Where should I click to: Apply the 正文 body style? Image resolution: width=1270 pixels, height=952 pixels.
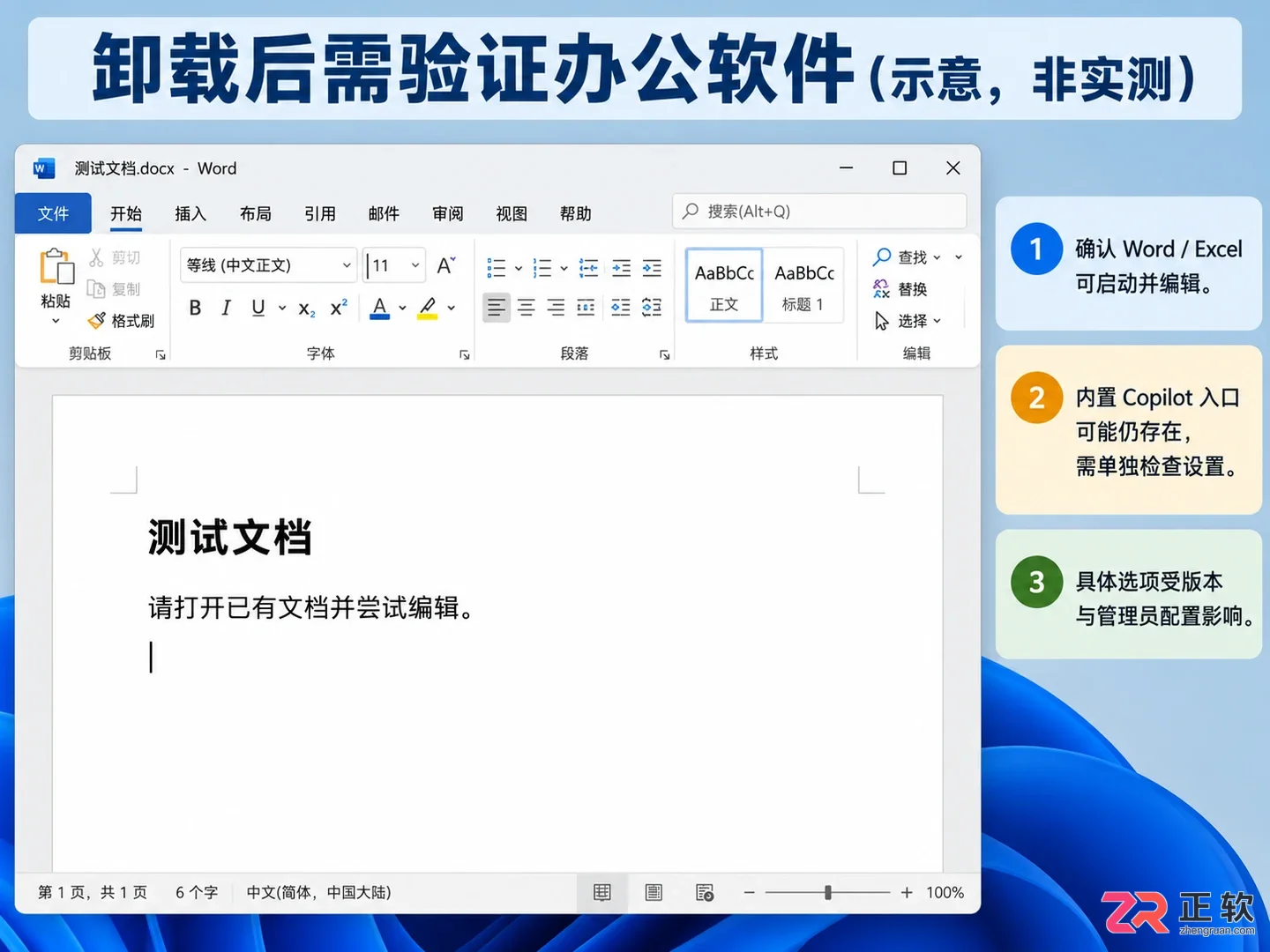pyautogui.click(x=724, y=286)
